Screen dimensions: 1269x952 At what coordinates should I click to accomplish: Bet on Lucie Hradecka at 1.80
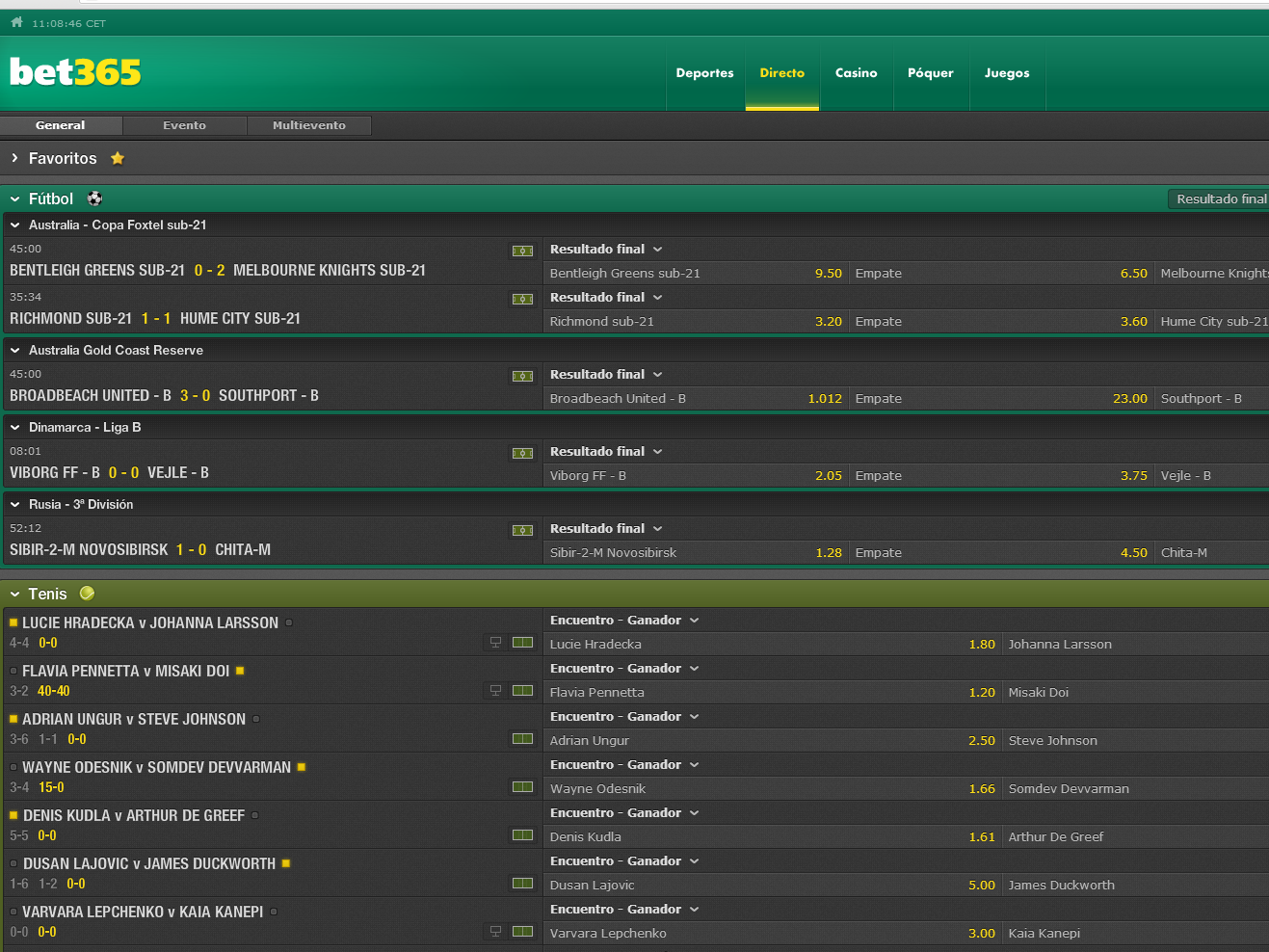773,644
